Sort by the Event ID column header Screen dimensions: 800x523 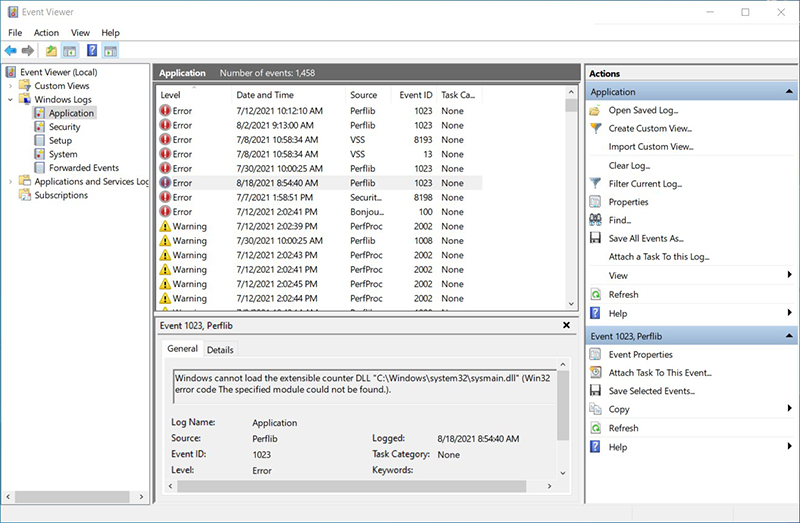[416, 95]
